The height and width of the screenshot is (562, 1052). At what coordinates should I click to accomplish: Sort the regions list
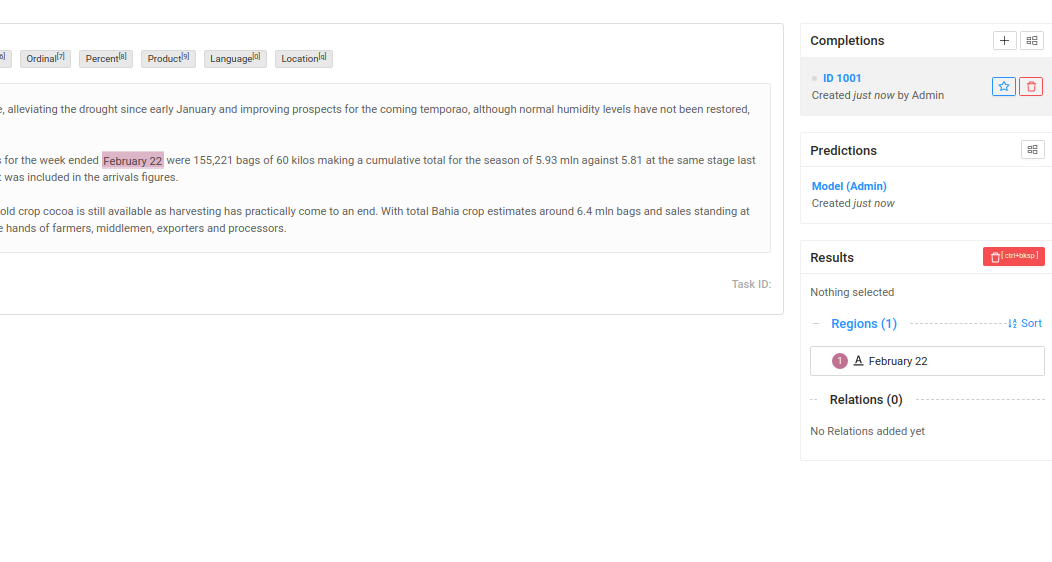(1024, 323)
